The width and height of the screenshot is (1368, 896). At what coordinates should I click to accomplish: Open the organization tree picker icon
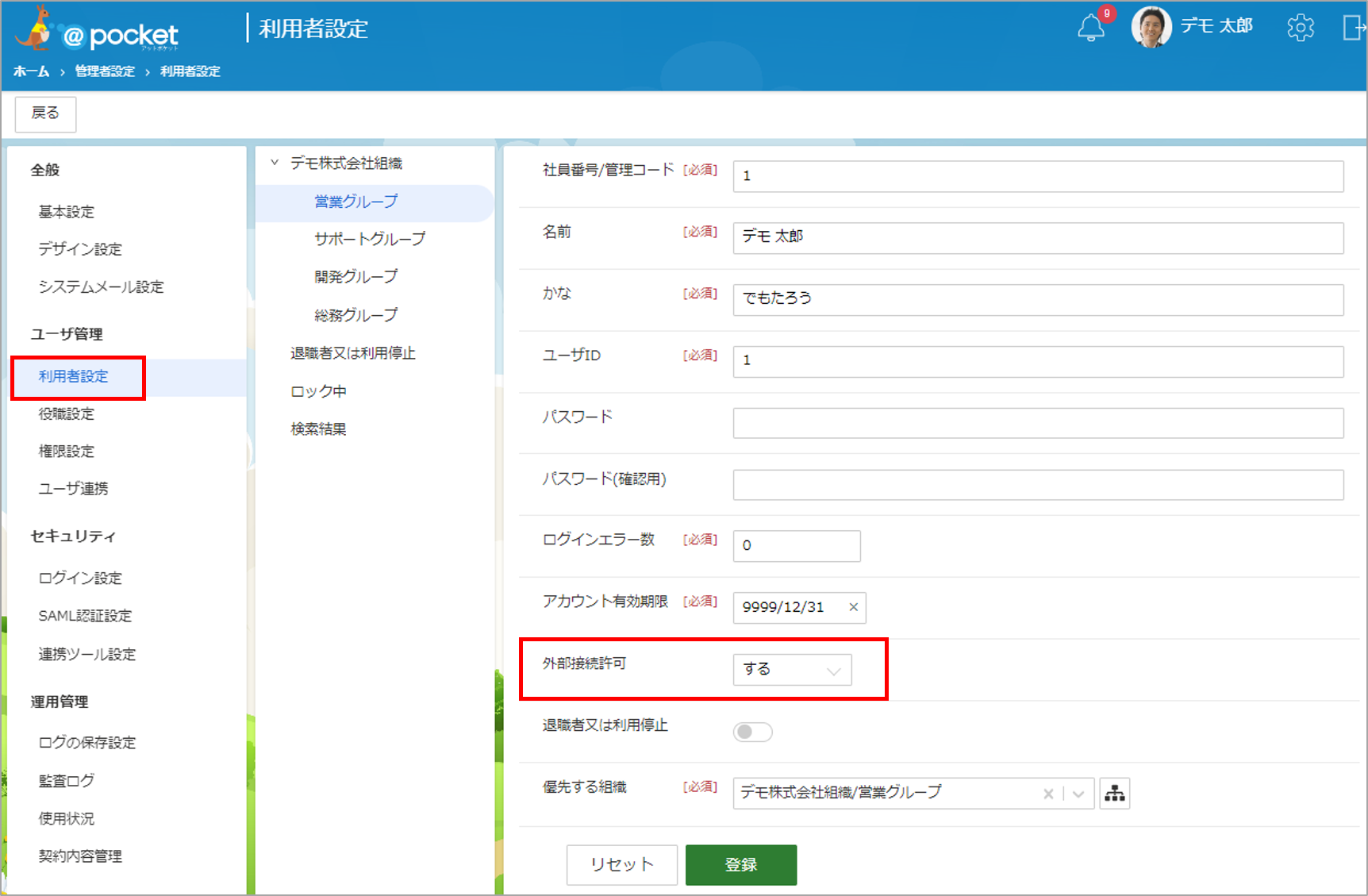click(1115, 793)
